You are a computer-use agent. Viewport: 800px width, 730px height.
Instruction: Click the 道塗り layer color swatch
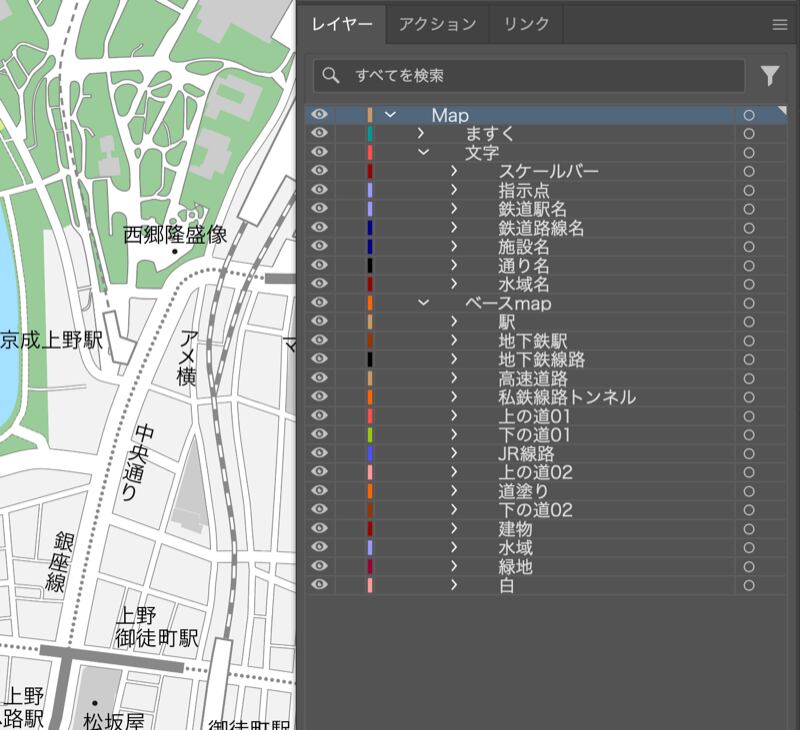point(370,492)
